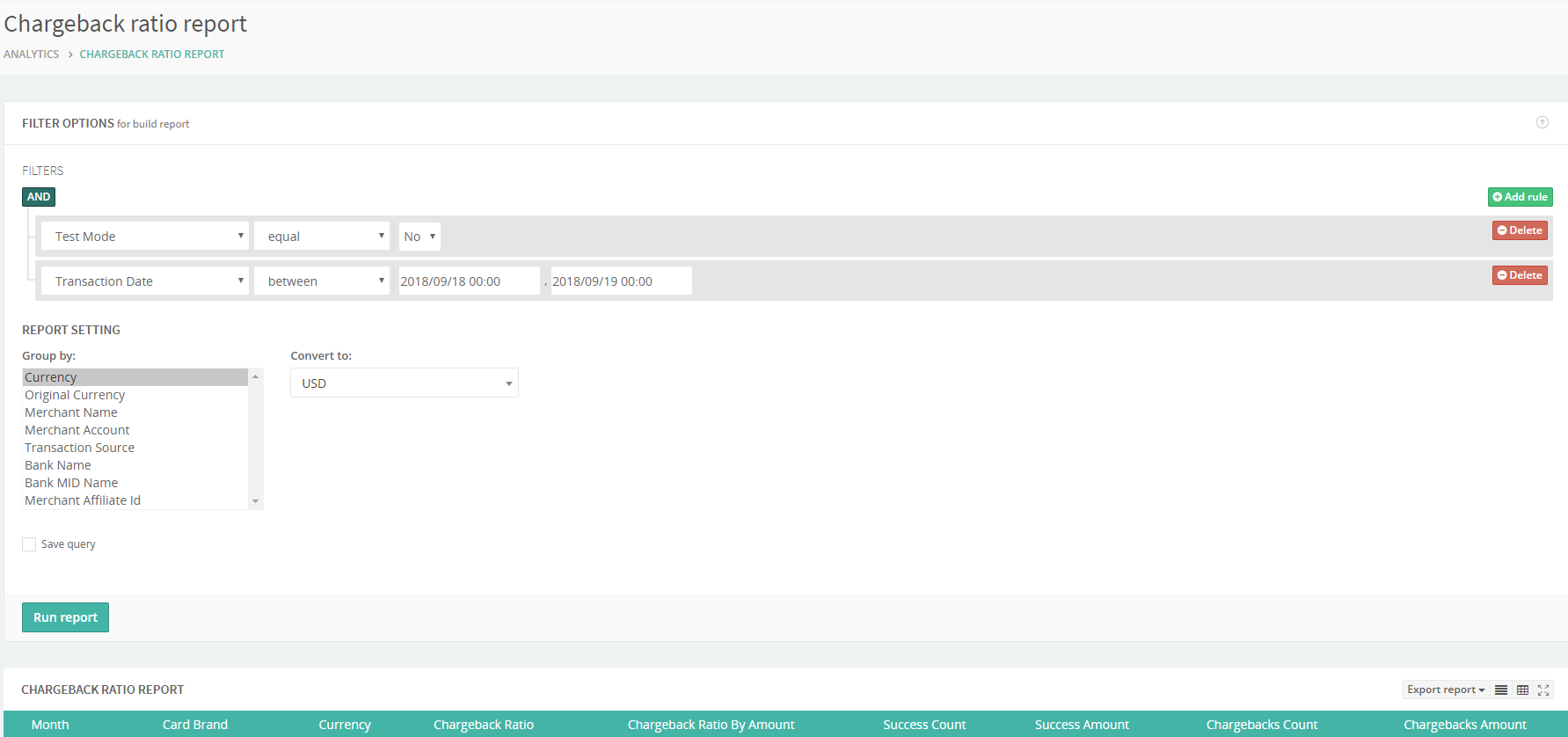The width and height of the screenshot is (1568, 737).
Task: Select Merchant Affiliate Id in Group by list
Action: pyautogui.click(x=135, y=500)
